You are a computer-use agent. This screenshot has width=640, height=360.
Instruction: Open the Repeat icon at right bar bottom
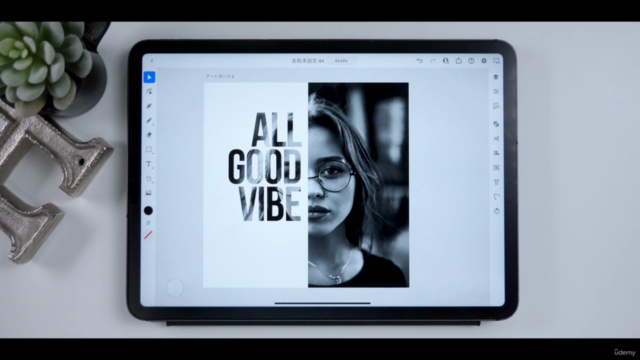point(497,211)
